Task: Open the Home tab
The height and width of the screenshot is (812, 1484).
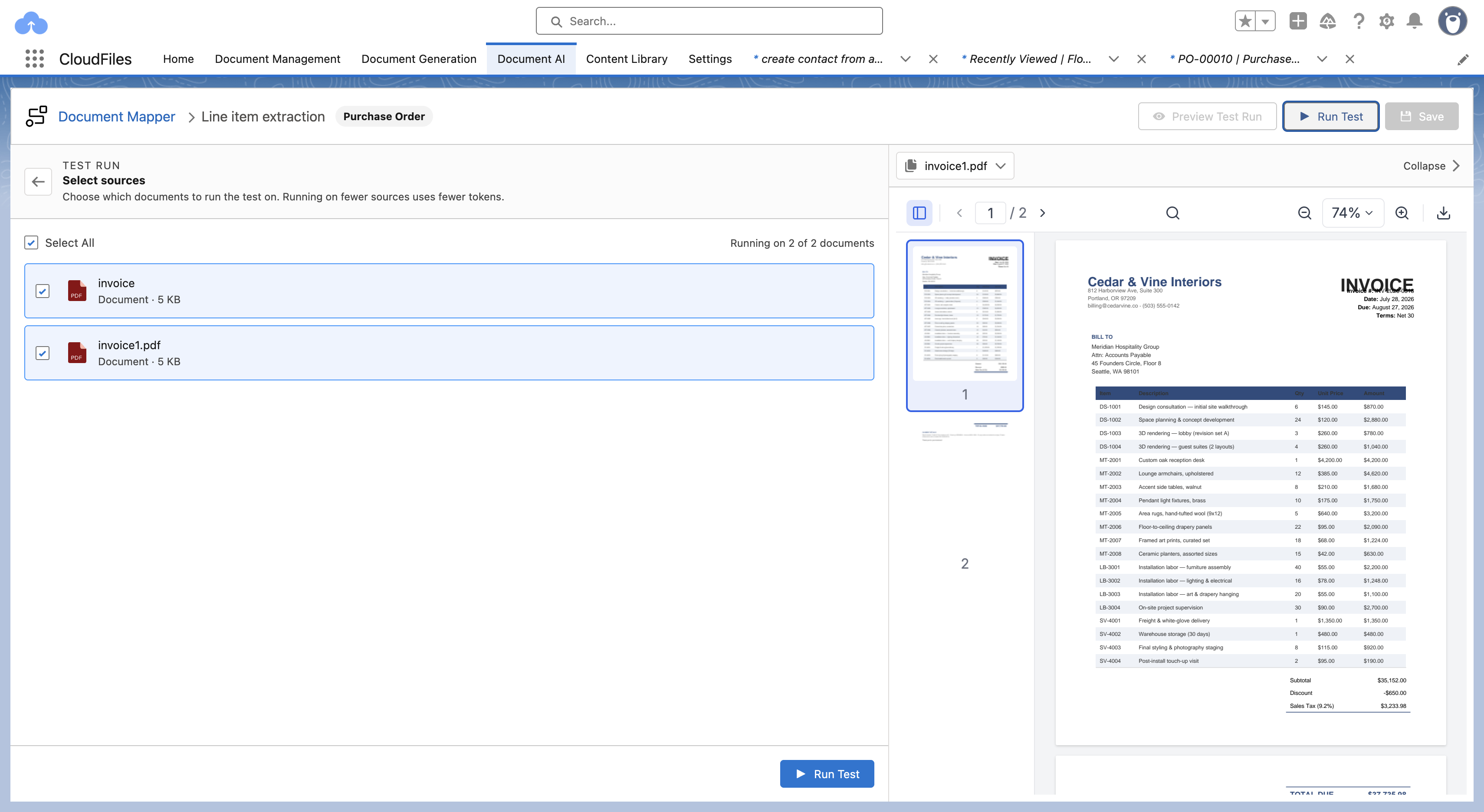Action: pos(178,59)
